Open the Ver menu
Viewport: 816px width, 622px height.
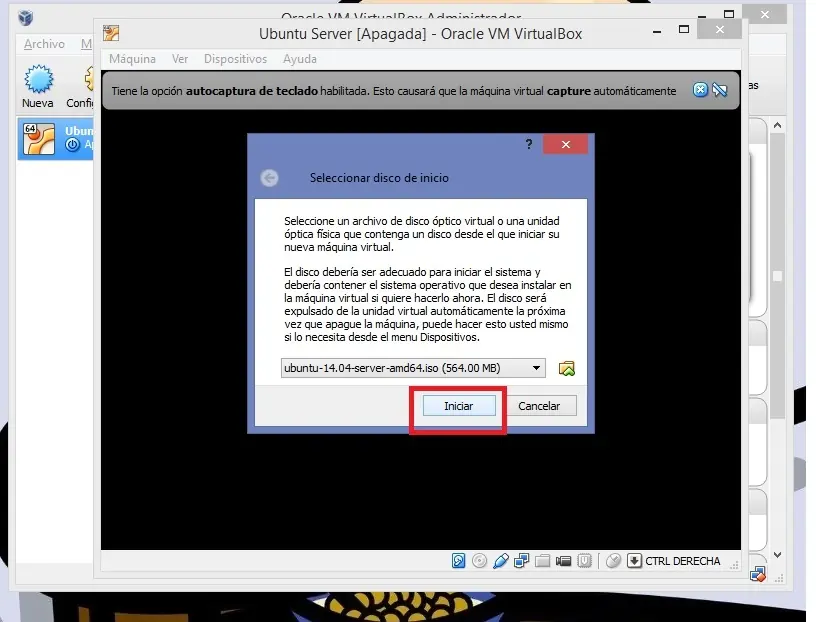180,59
